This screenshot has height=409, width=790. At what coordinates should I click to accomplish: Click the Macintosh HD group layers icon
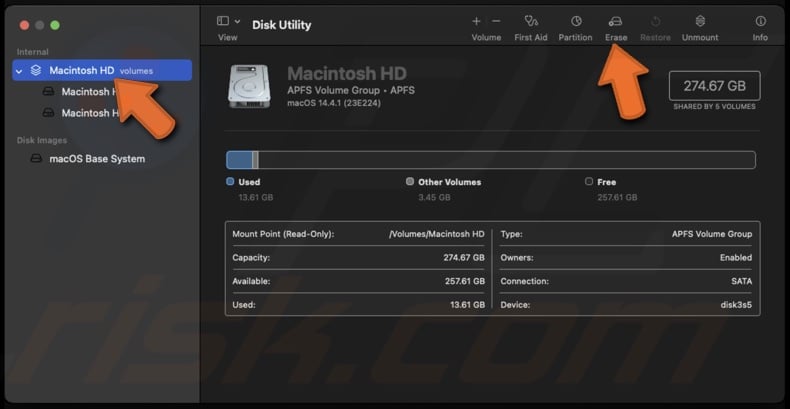36,71
